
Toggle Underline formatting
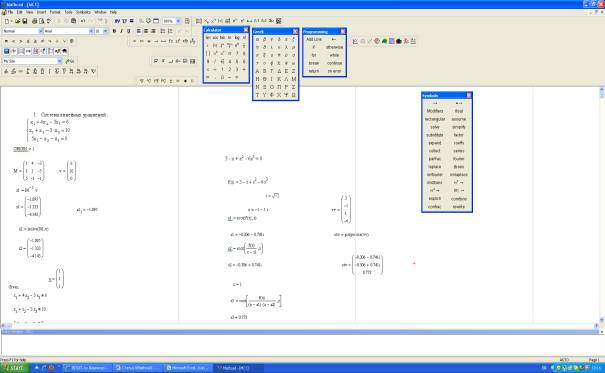pos(128,31)
